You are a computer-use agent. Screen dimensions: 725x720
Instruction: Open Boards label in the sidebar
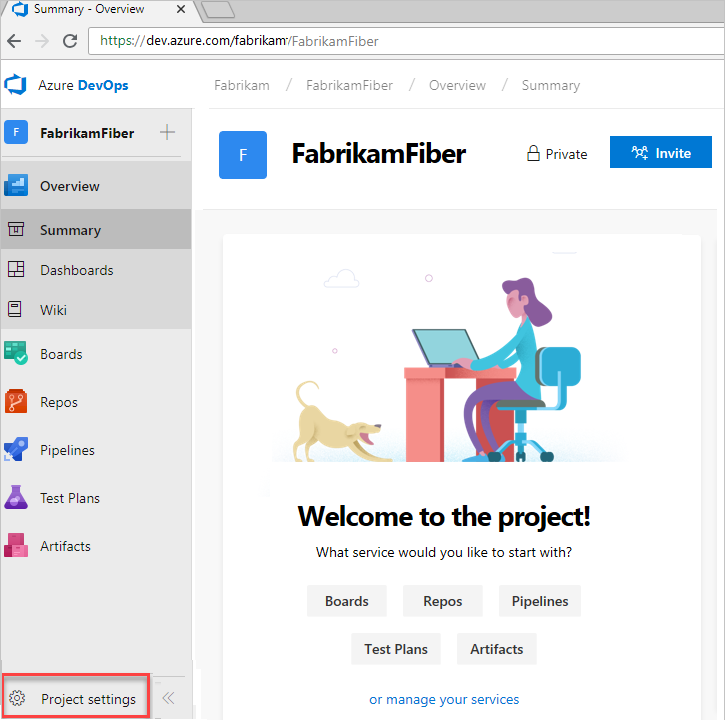[61, 354]
